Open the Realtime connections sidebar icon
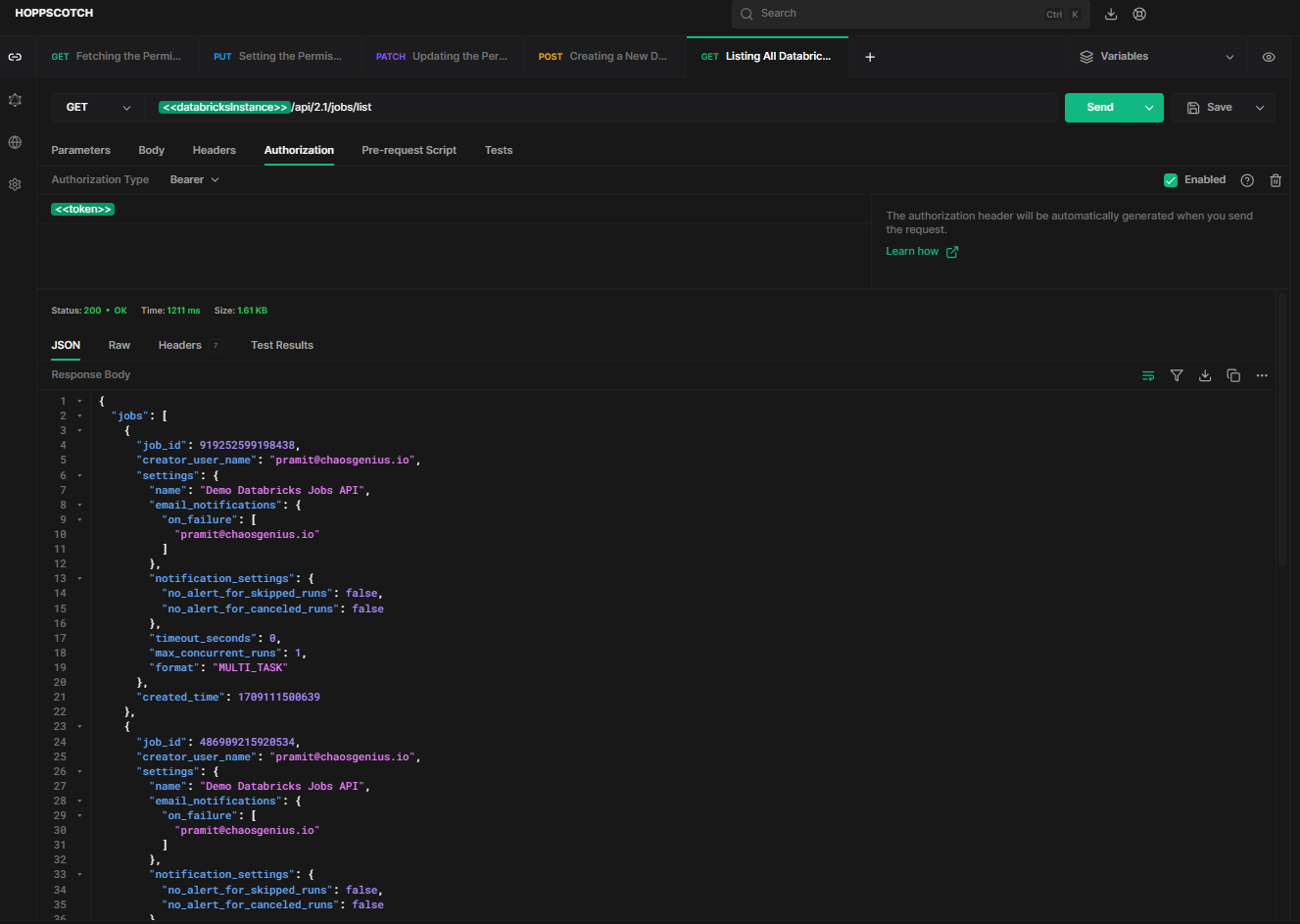The height and width of the screenshot is (924, 1300). point(14,141)
